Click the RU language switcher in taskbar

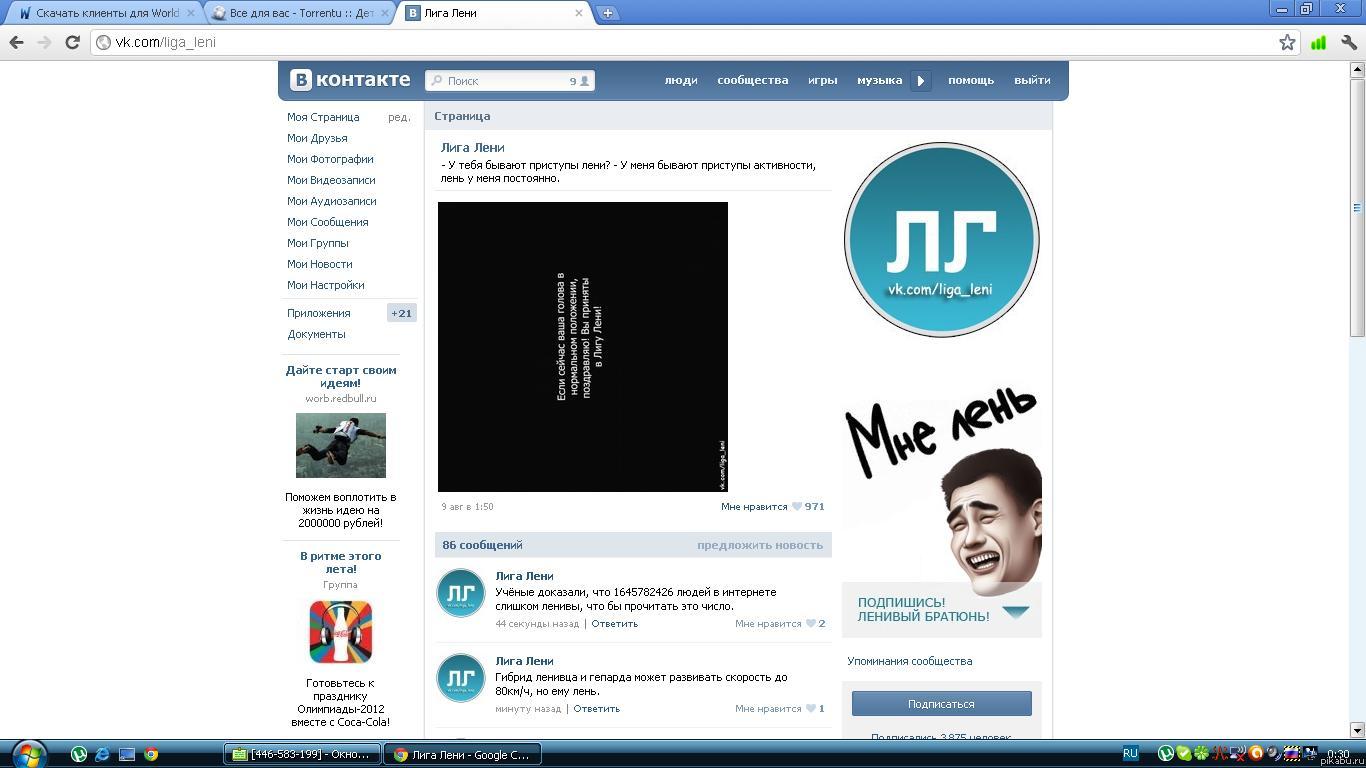coord(1130,754)
